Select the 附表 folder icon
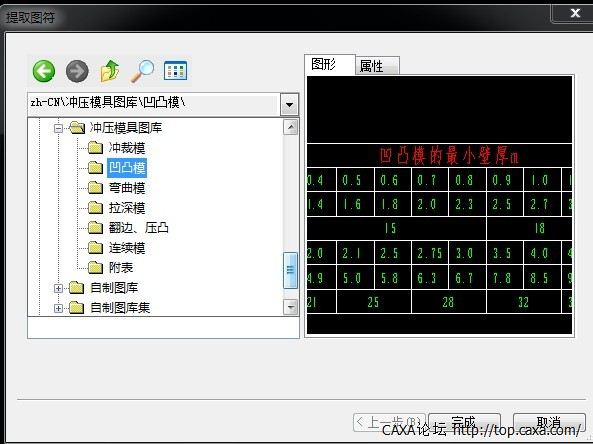This screenshot has height=444, width=593. coord(95,267)
